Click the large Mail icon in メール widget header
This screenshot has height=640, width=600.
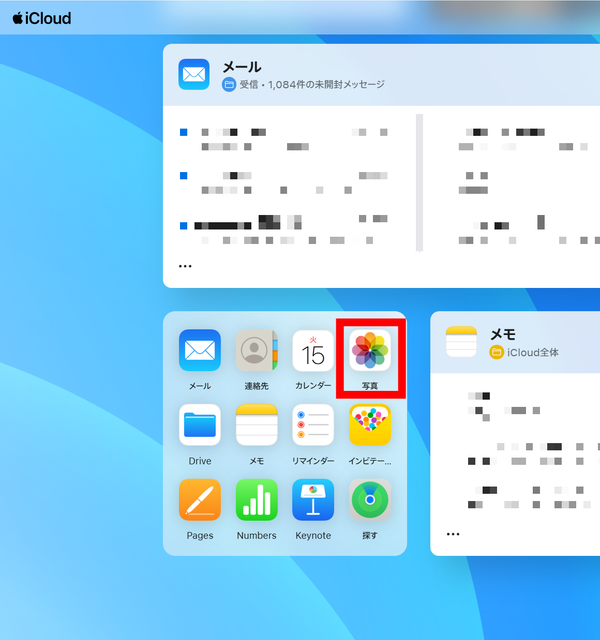[x=194, y=74]
